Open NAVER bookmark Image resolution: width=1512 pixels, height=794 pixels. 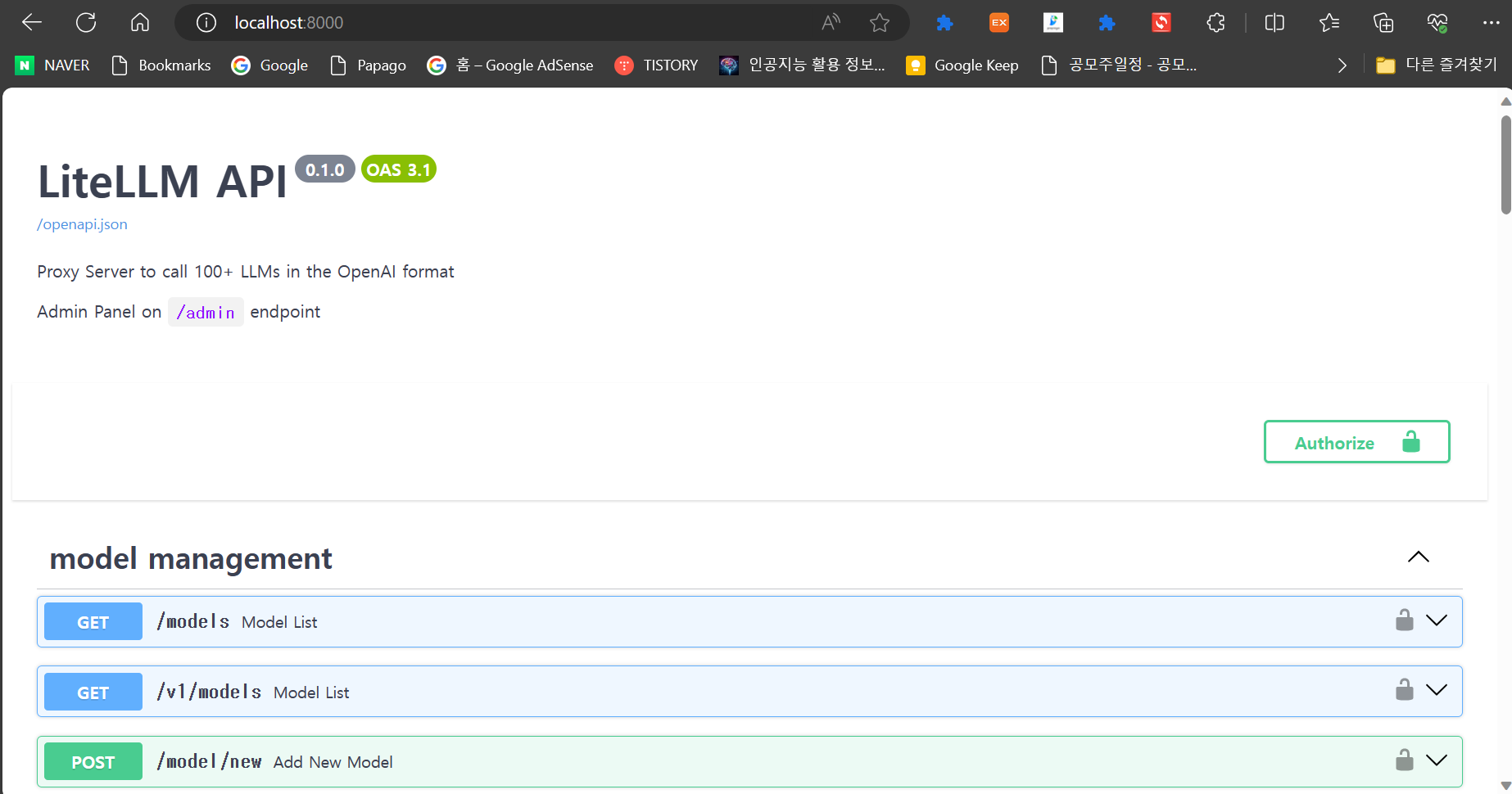pos(52,65)
